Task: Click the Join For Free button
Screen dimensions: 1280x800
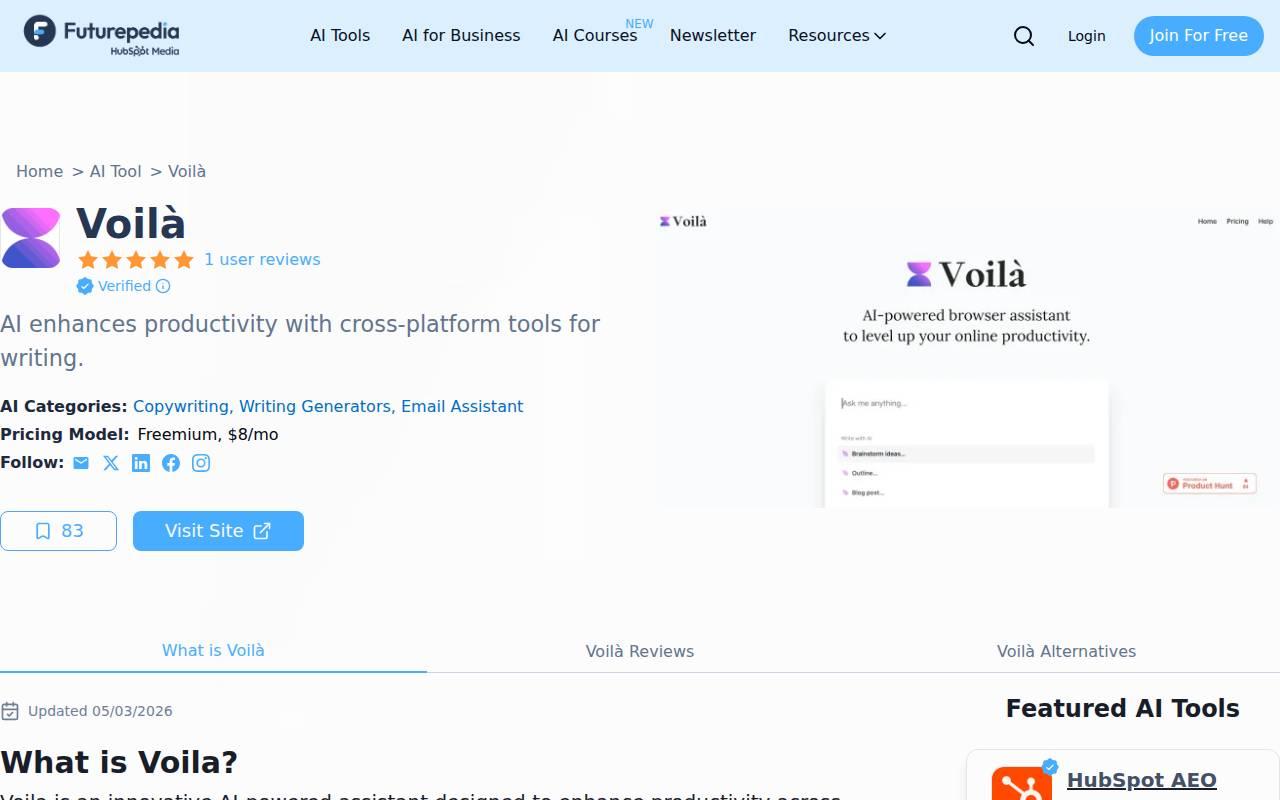Action: [1198, 36]
